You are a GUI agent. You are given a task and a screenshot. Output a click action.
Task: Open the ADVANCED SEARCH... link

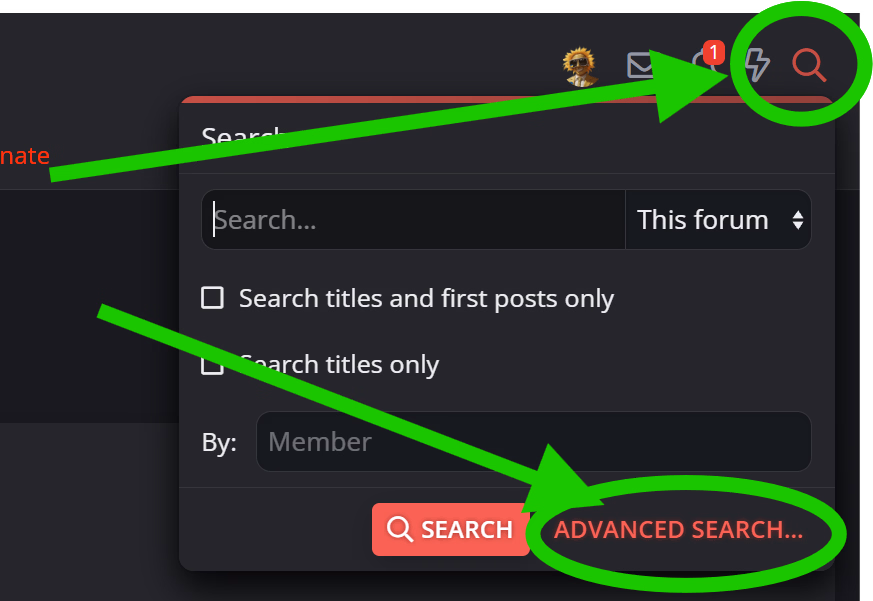(679, 529)
